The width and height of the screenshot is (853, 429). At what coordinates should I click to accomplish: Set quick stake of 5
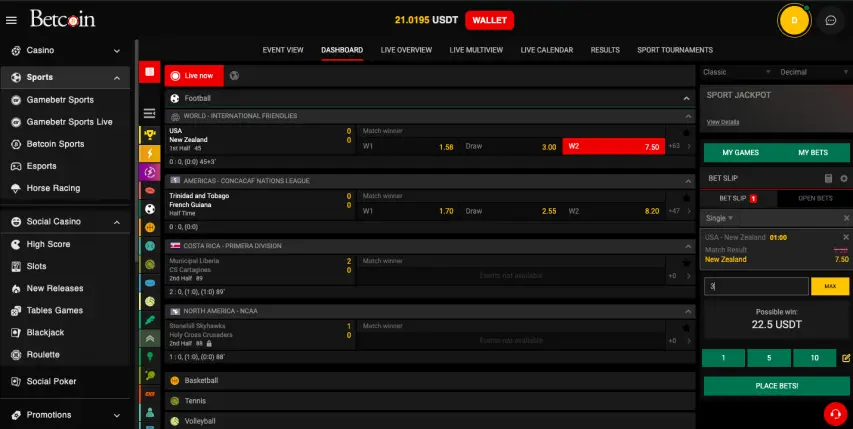769,358
